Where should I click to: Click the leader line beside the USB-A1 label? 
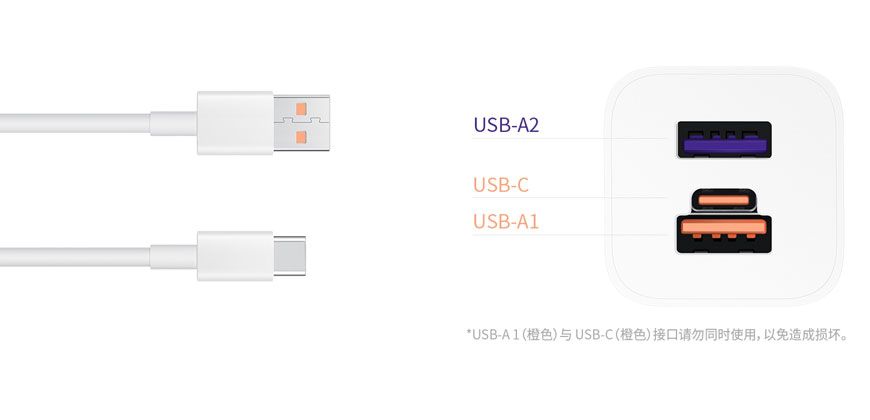620,234
